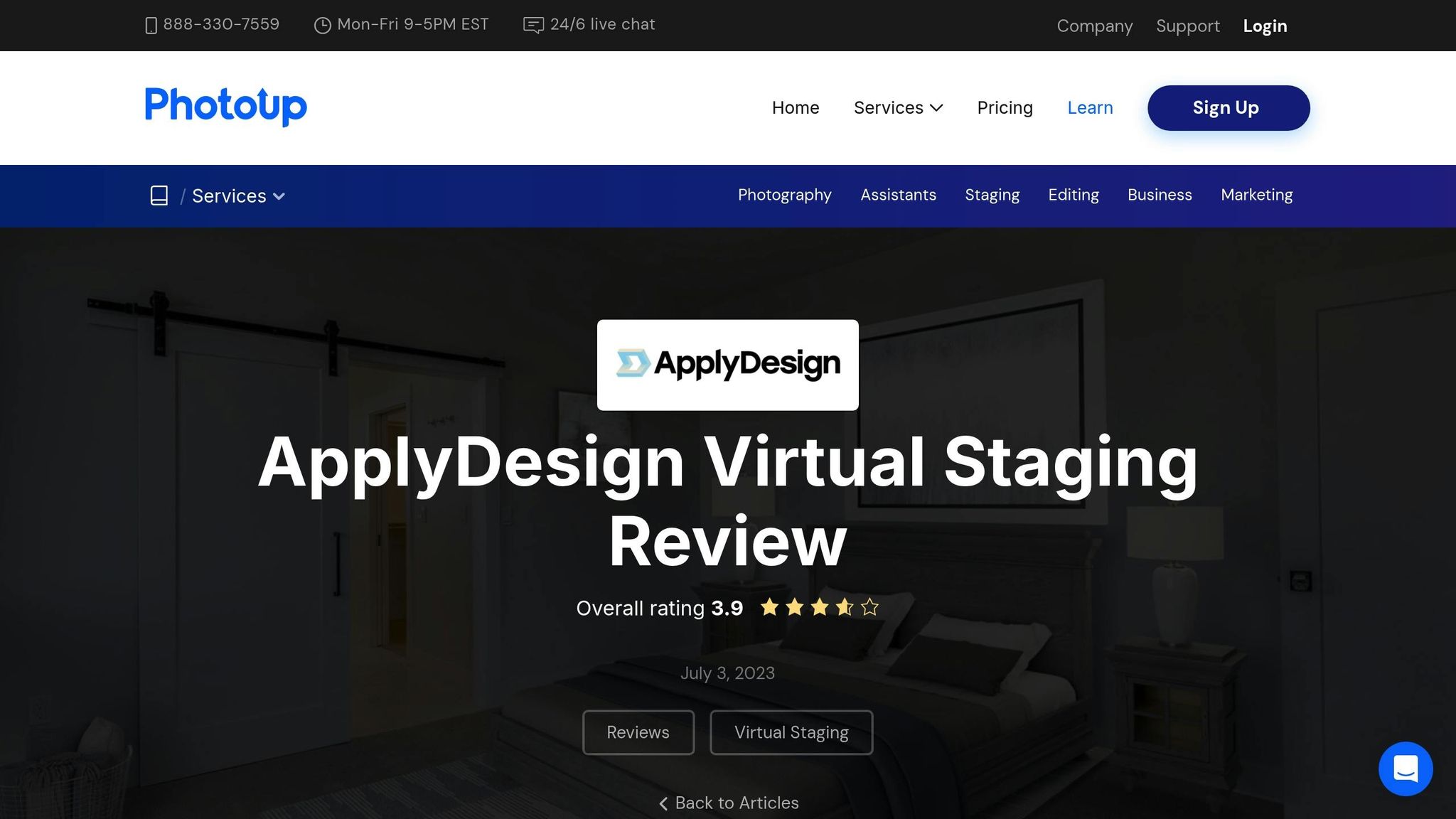Click the ApplyDesign Virtual Staging Review heading

(x=727, y=501)
